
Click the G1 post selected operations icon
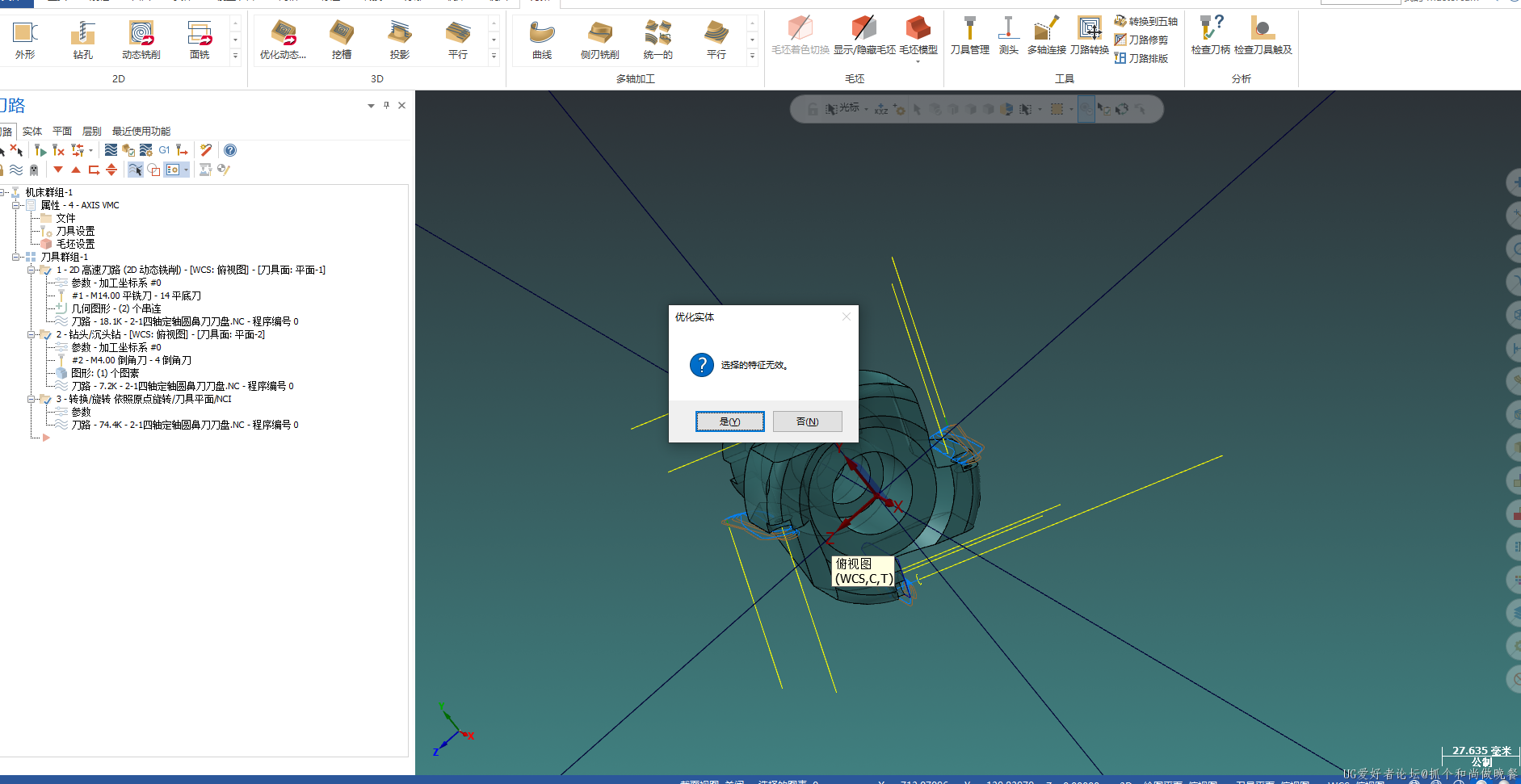pos(164,150)
